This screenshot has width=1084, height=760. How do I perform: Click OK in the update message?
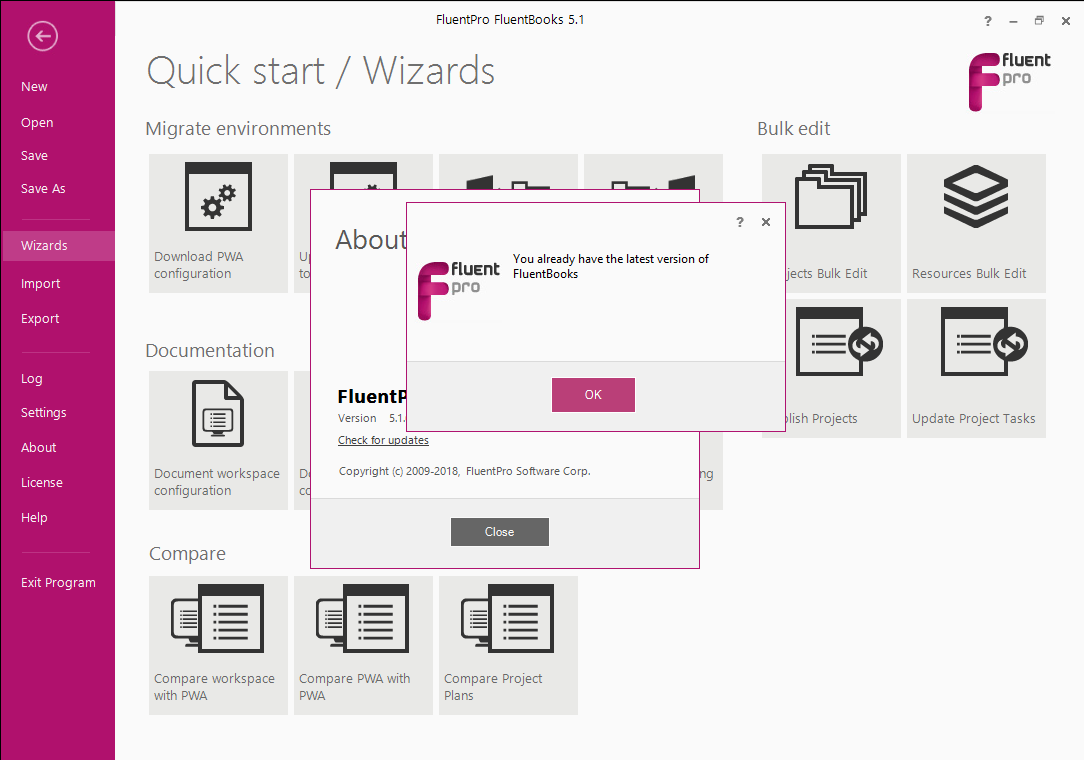pyautogui.click(x=593, y=395)
